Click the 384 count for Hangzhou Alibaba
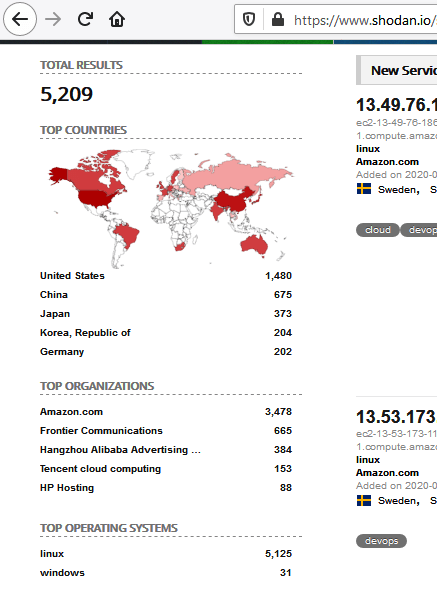 click(283, 450)
